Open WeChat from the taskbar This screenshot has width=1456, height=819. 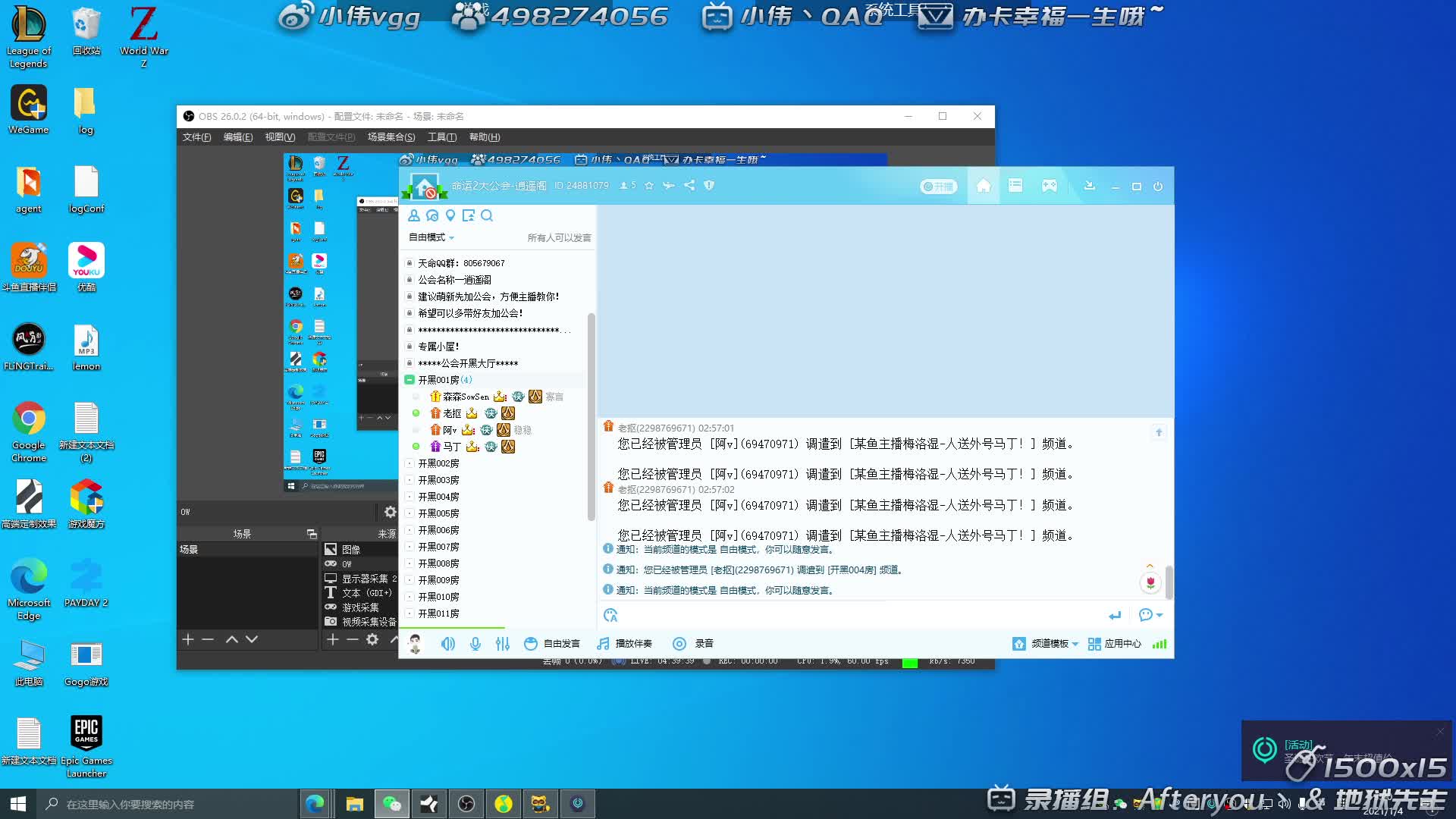tap(391, 804)
